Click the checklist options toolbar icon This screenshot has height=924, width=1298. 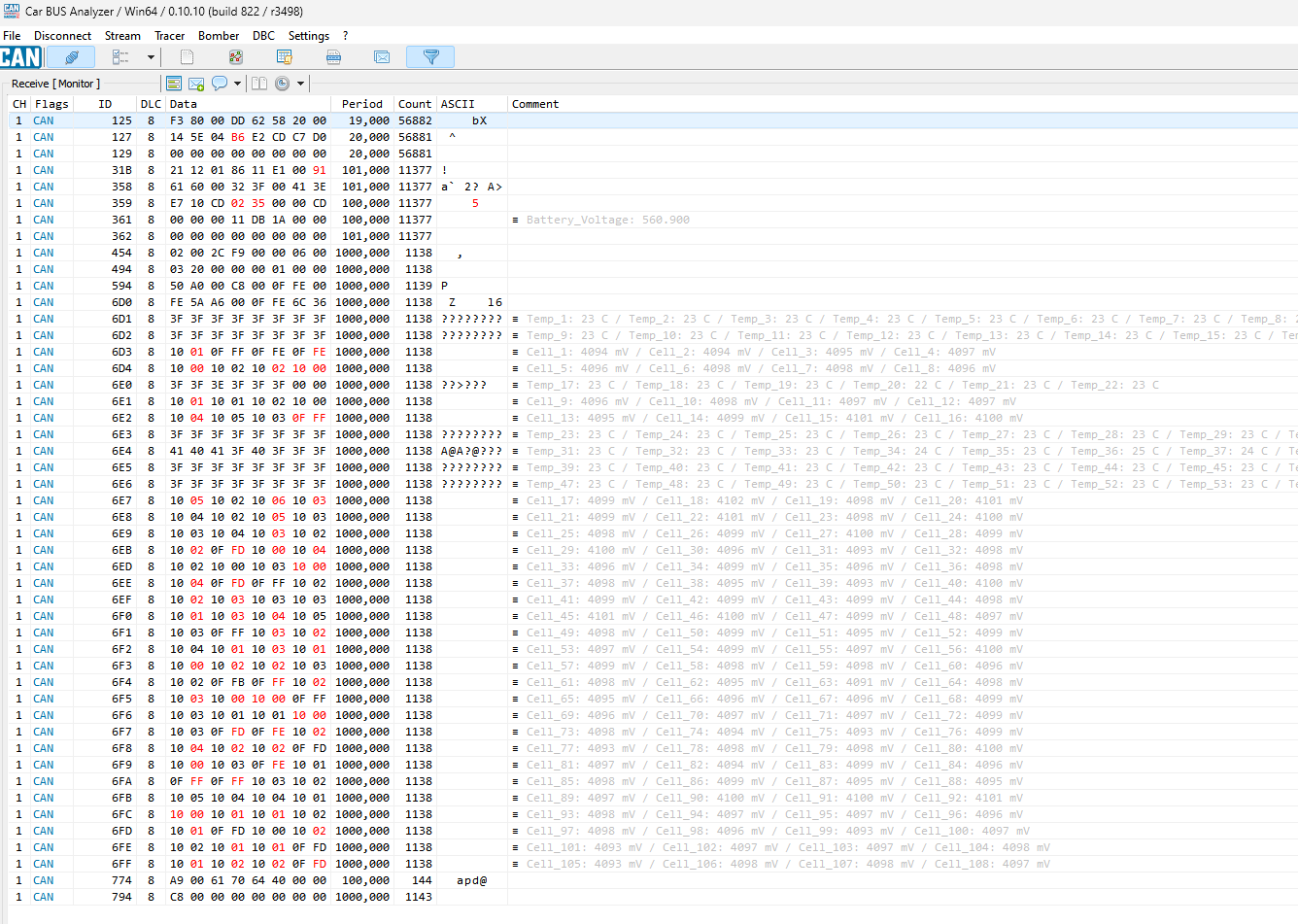point(120,57)
